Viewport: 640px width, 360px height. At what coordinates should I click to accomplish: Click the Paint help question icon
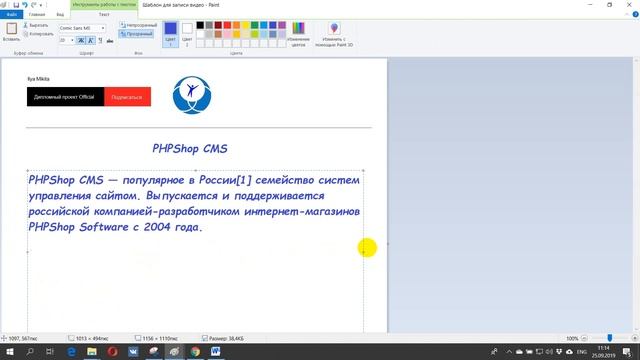[x=635, y=14]
